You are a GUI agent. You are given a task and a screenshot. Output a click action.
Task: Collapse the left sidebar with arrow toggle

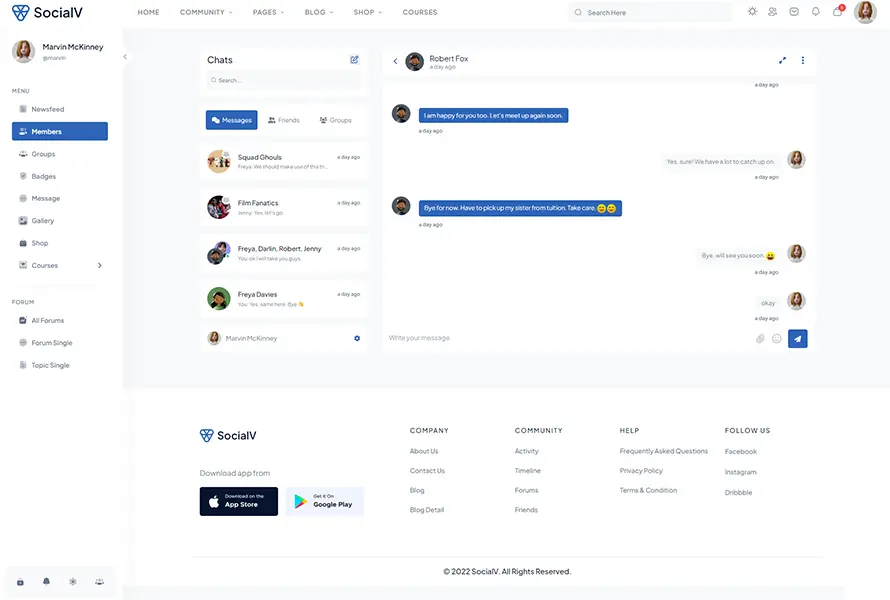tap(125, 57)
